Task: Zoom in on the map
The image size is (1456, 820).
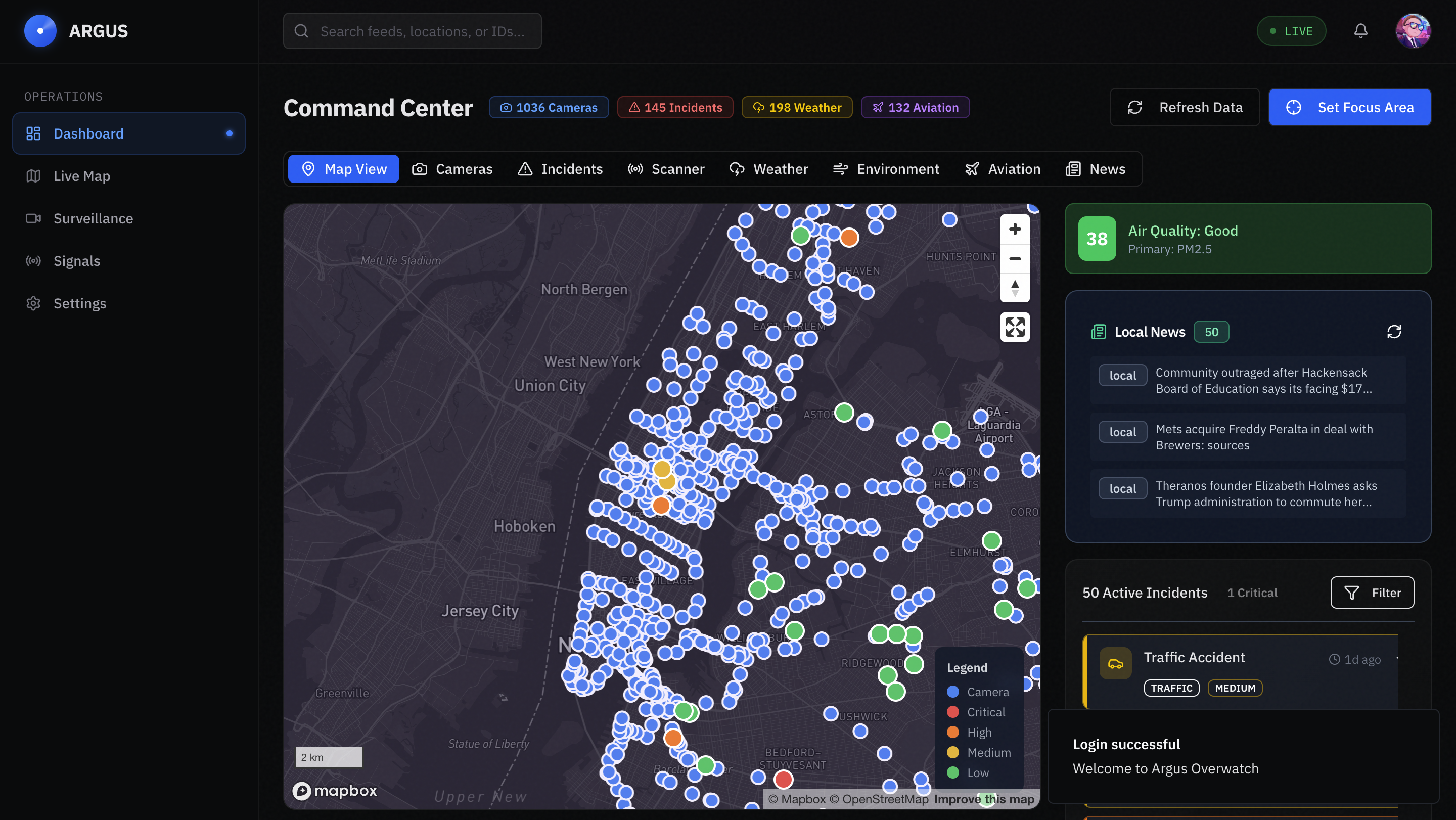Action: pyautogui.click(x=1015, y=229)
